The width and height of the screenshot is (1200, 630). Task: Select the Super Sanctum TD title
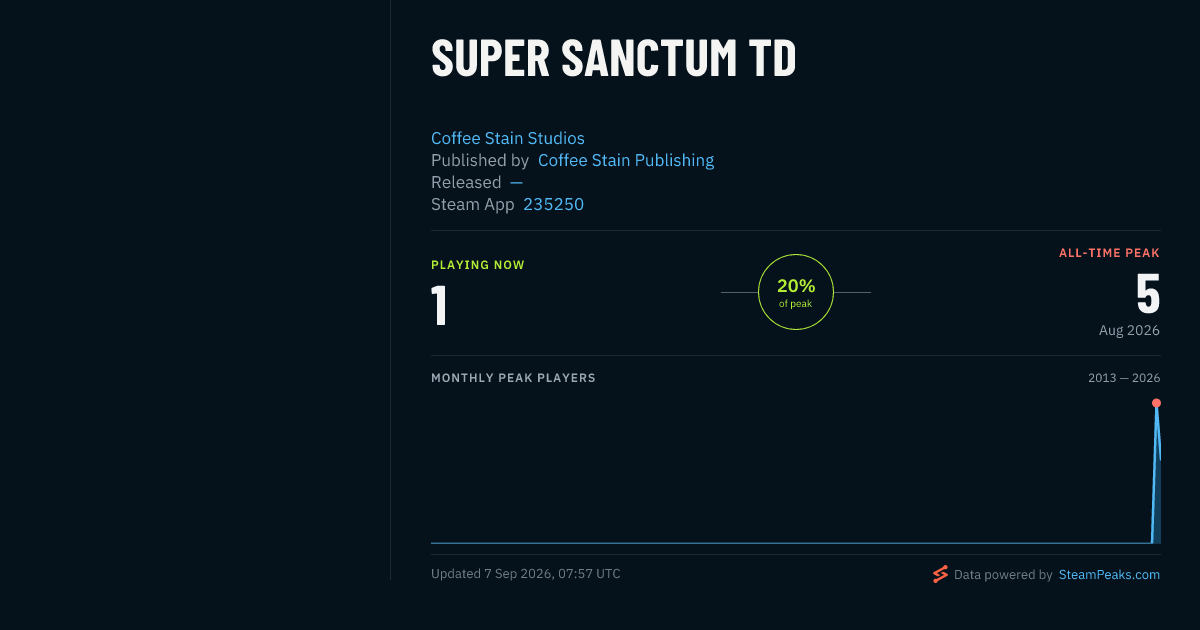coord(613,58)
